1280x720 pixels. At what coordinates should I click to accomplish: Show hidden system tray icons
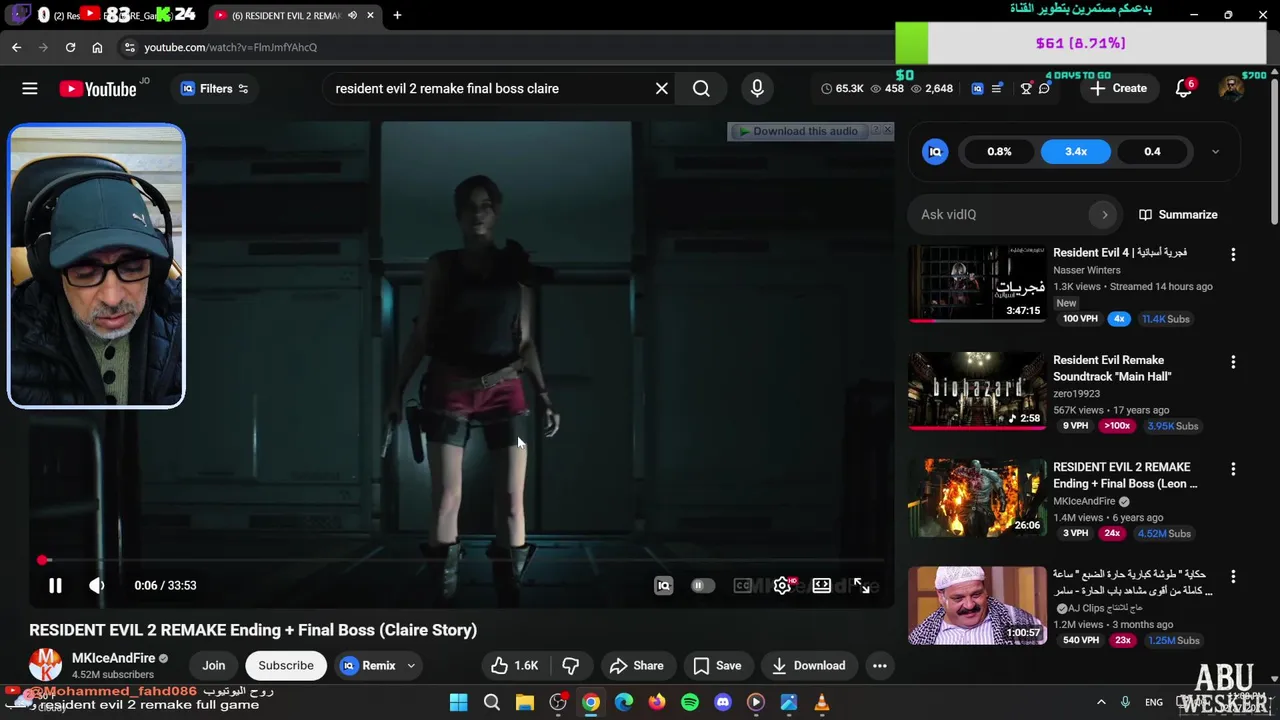point(1101,703)
